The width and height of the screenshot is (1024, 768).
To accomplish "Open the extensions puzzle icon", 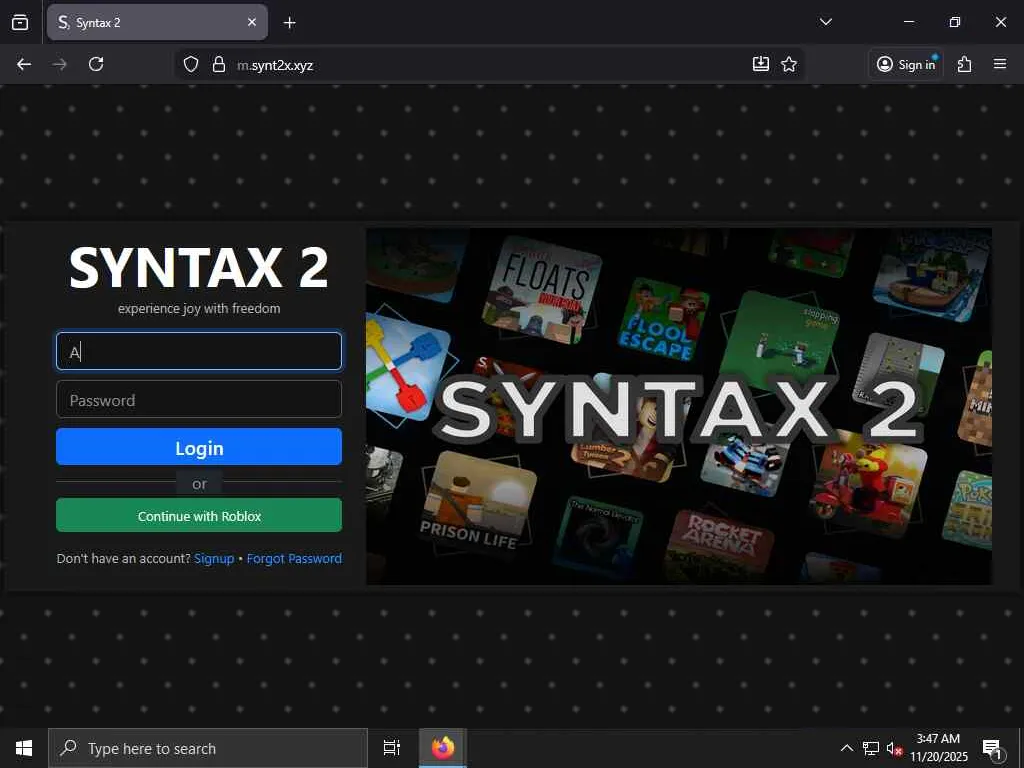I will point(965,64).
